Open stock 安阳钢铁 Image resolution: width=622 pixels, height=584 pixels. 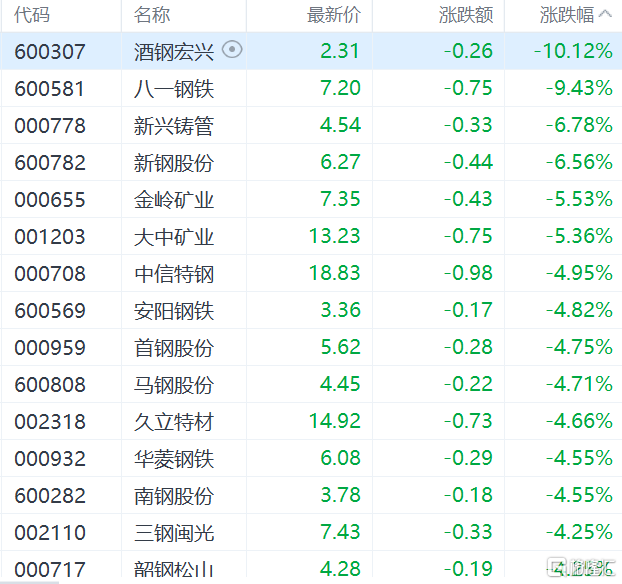tap(174, 311)
